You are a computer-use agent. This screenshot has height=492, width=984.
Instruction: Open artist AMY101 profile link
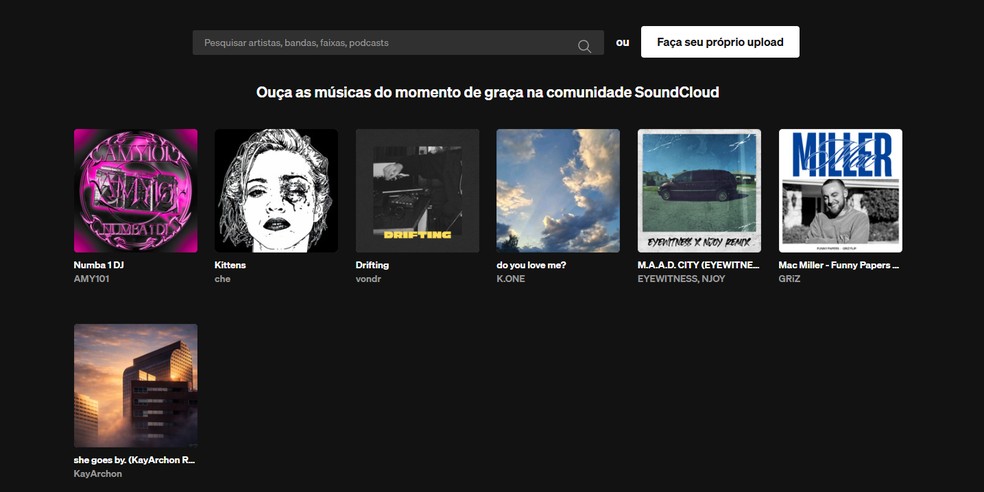point(92,279)
